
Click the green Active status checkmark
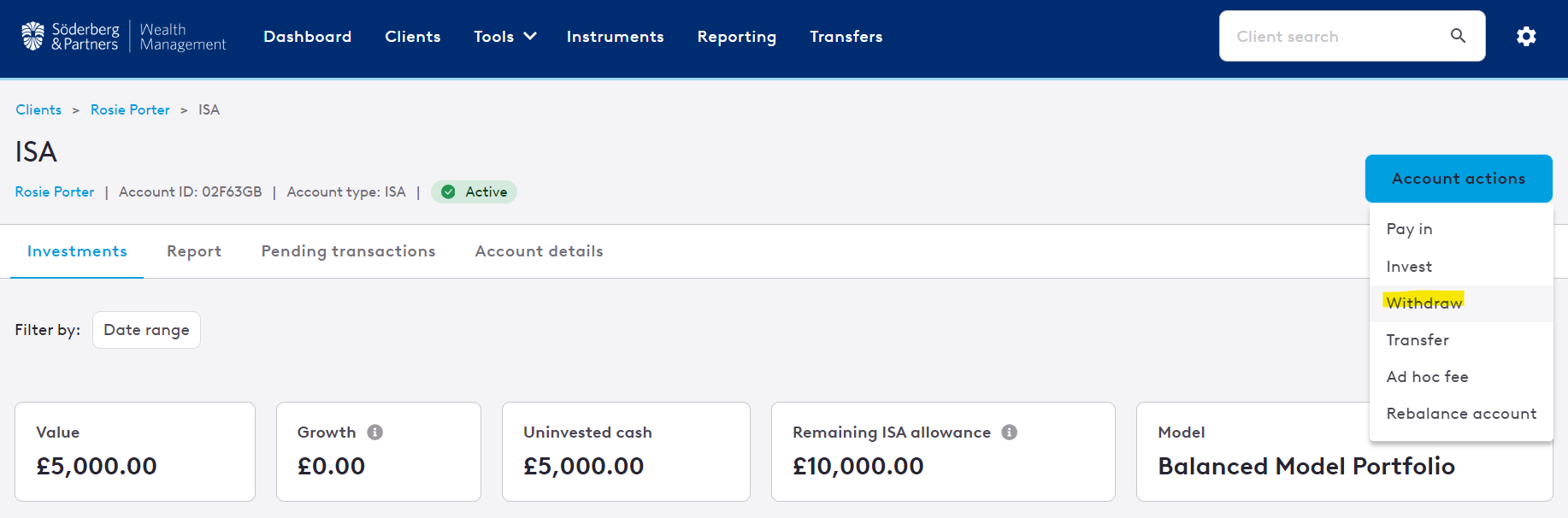(x=448, y=192)
